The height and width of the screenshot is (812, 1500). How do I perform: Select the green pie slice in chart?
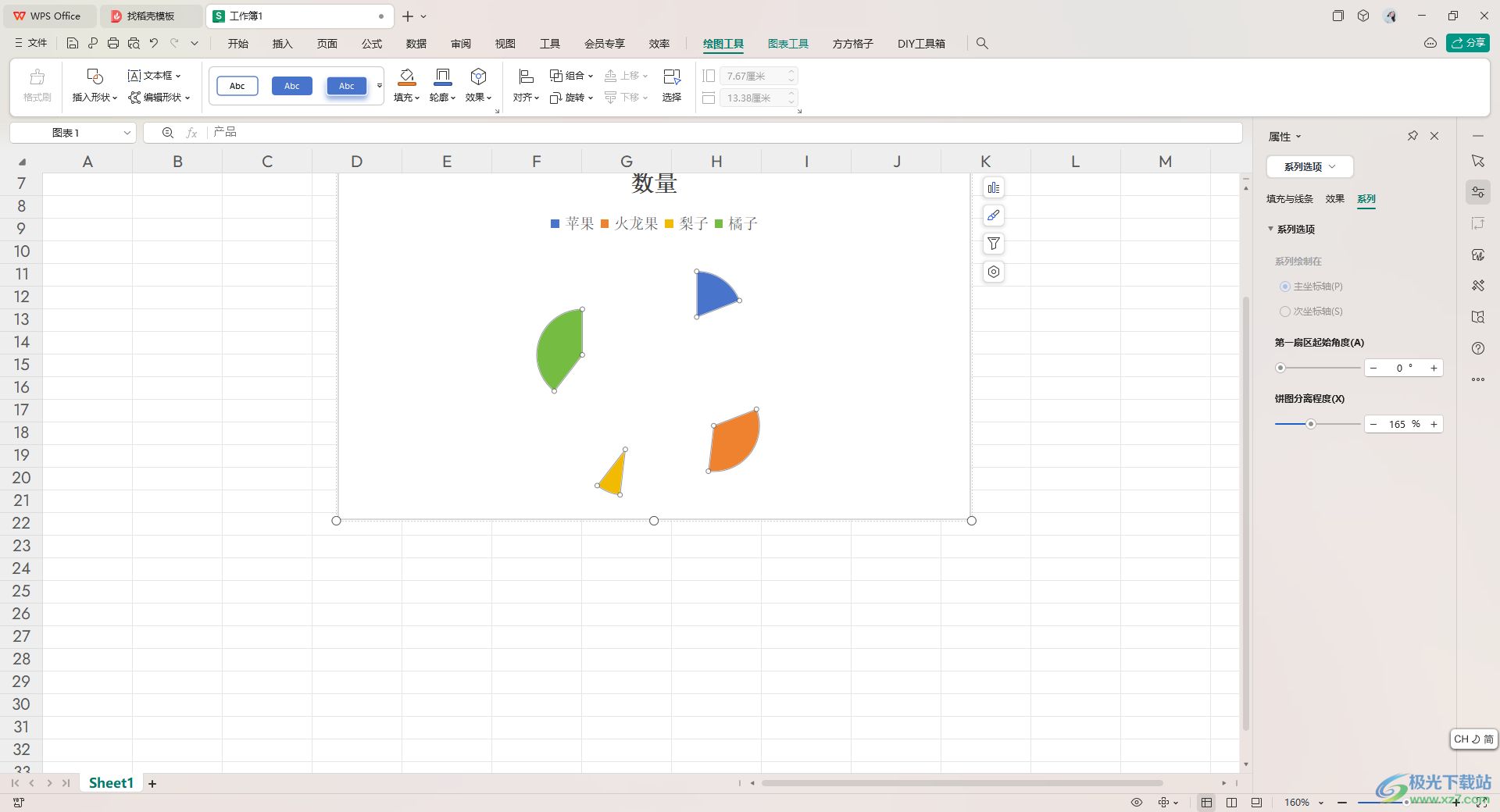tap(561, 350)
